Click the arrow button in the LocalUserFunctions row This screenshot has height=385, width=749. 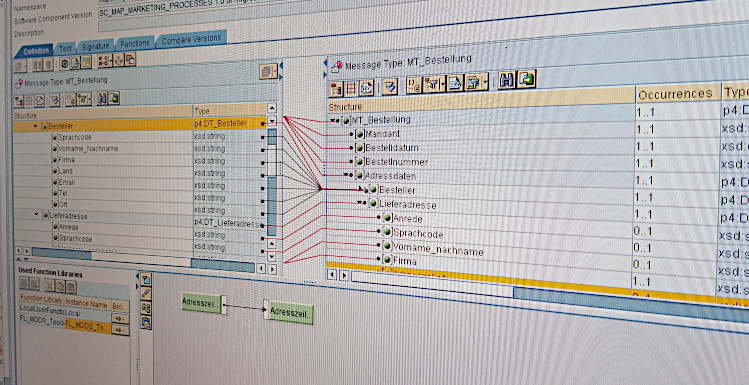click(120, 319)
